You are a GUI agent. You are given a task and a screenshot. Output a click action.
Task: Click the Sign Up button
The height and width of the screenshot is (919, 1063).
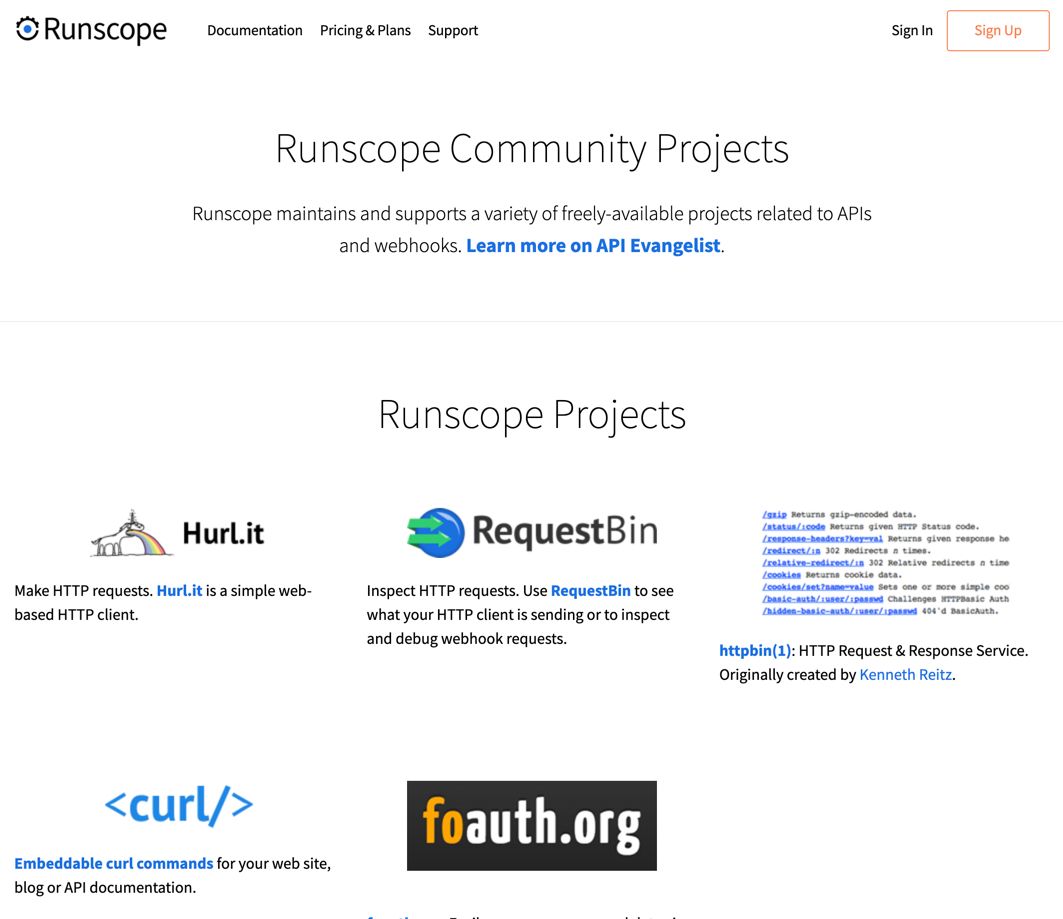coord(998,30)
